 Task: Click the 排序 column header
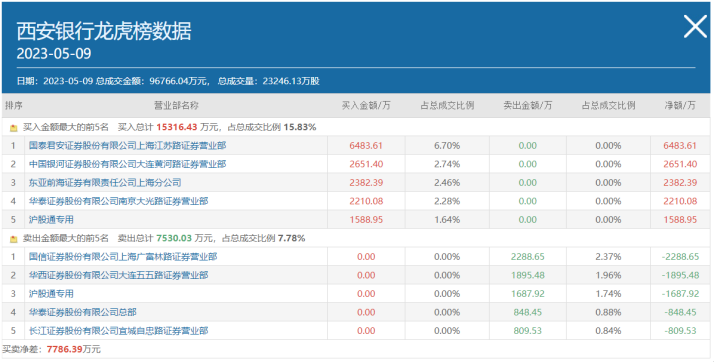click(x=14, y=105)
